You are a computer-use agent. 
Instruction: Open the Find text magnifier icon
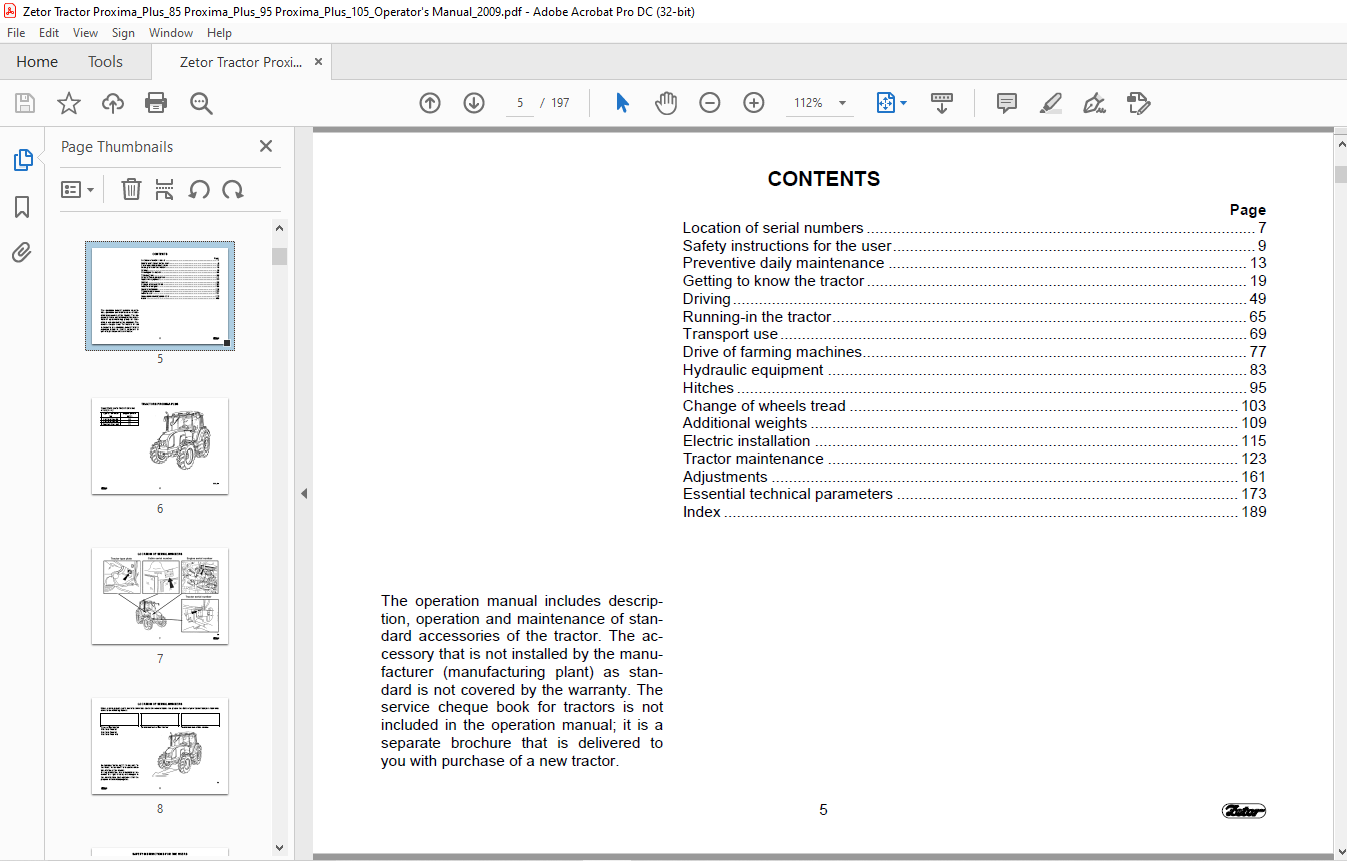[x=201, y=103]
